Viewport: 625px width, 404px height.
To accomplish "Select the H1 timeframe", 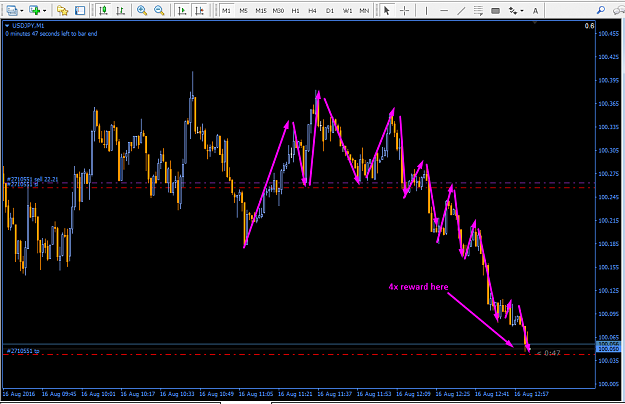I will (295, 11).
